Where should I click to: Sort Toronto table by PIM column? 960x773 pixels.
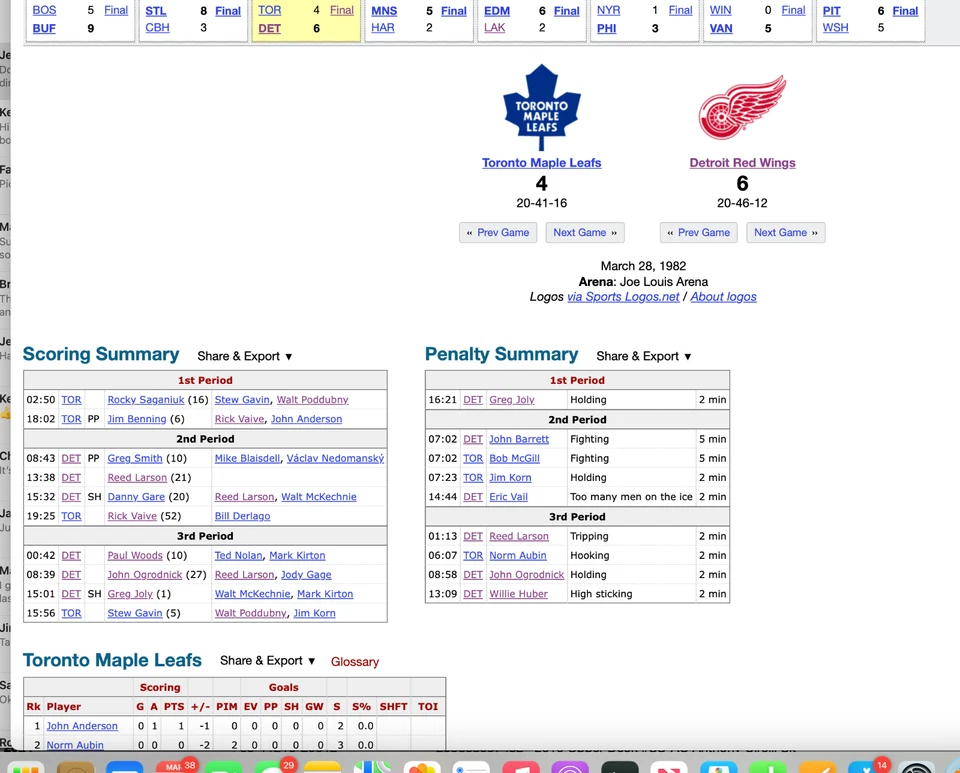point(227,706)
